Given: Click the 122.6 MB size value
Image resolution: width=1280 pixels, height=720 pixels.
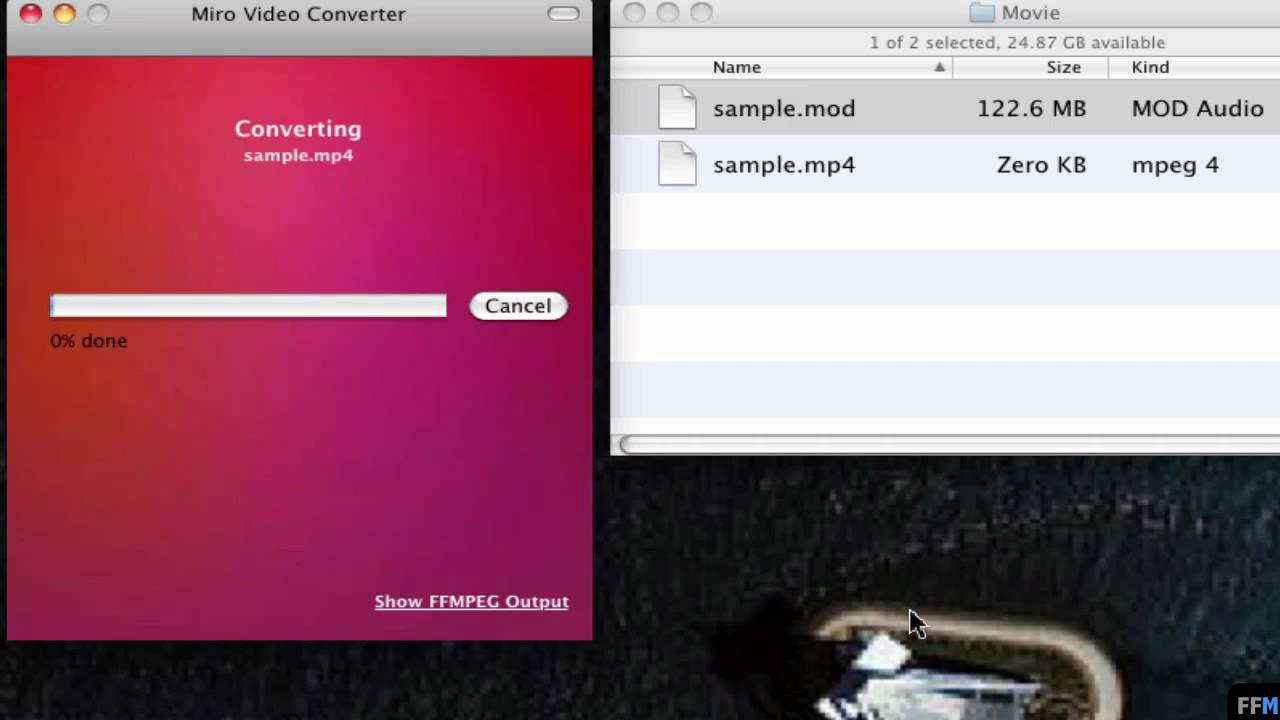Looking at the screenshot, I should pyautogui.click(x=1031, y=108).
